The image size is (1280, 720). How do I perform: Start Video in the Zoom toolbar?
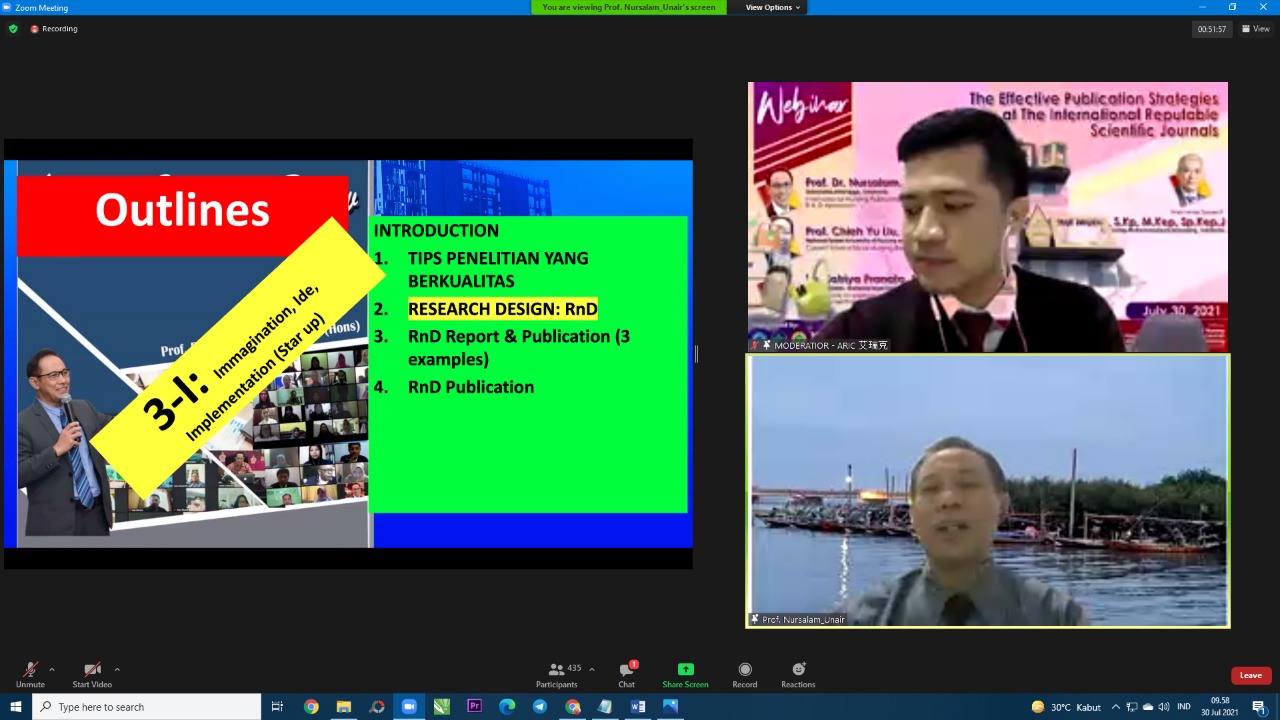click(92, 675)
